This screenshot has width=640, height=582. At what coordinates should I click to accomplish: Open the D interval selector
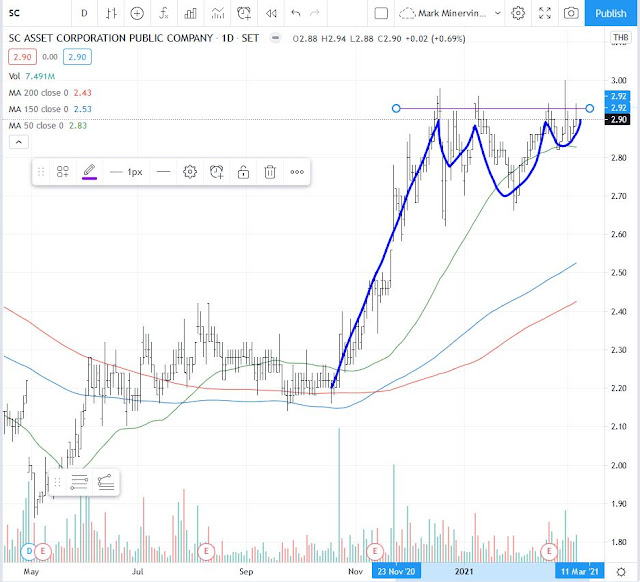point(84,13)
